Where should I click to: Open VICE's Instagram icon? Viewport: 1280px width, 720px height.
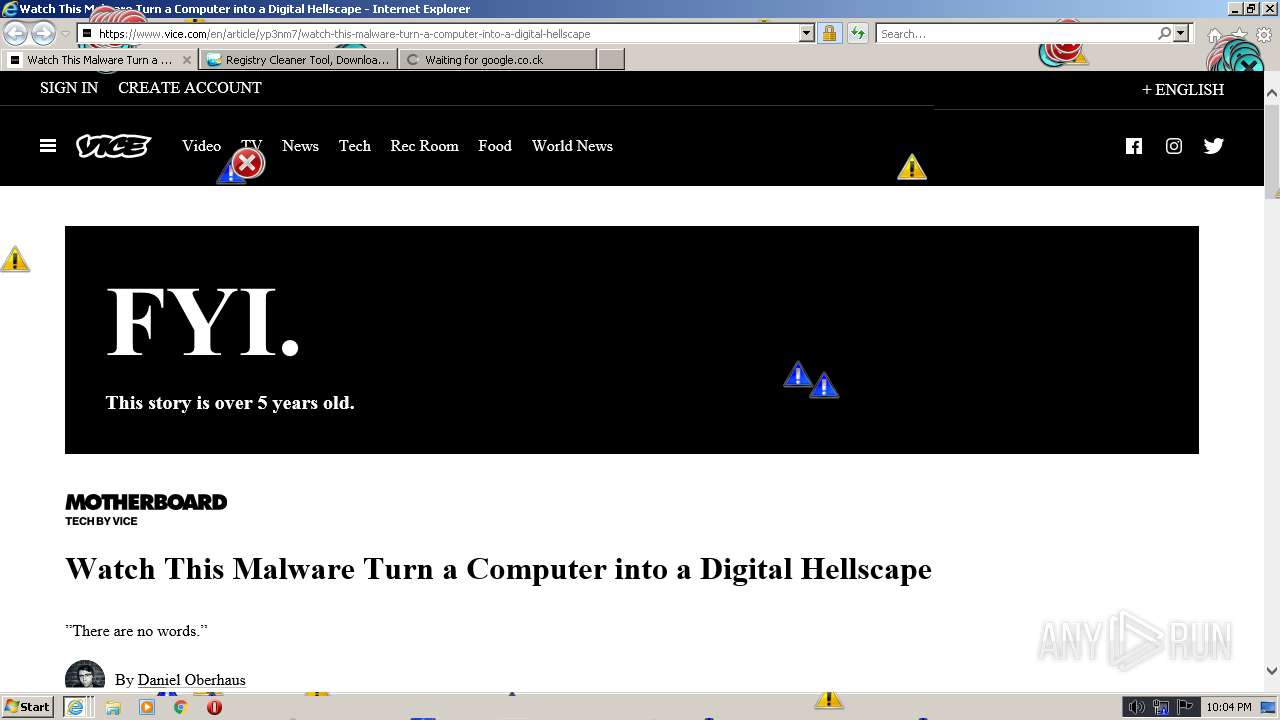pyautogui.click(x=1174, y=146)
